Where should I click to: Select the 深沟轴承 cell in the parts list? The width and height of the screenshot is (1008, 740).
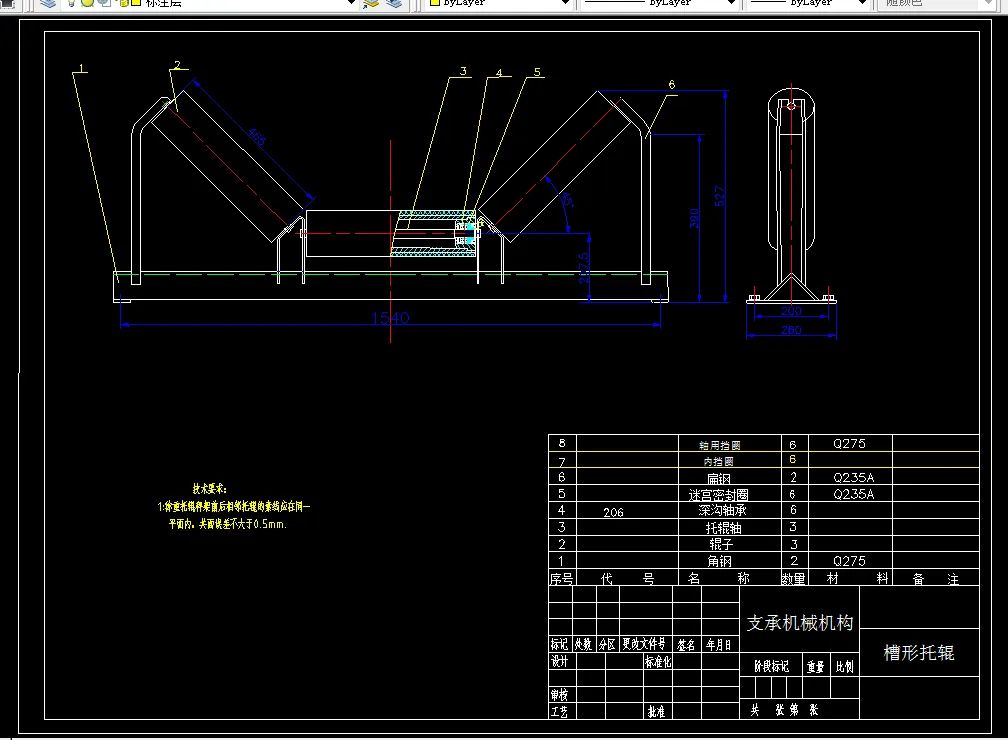pos(723,510)
